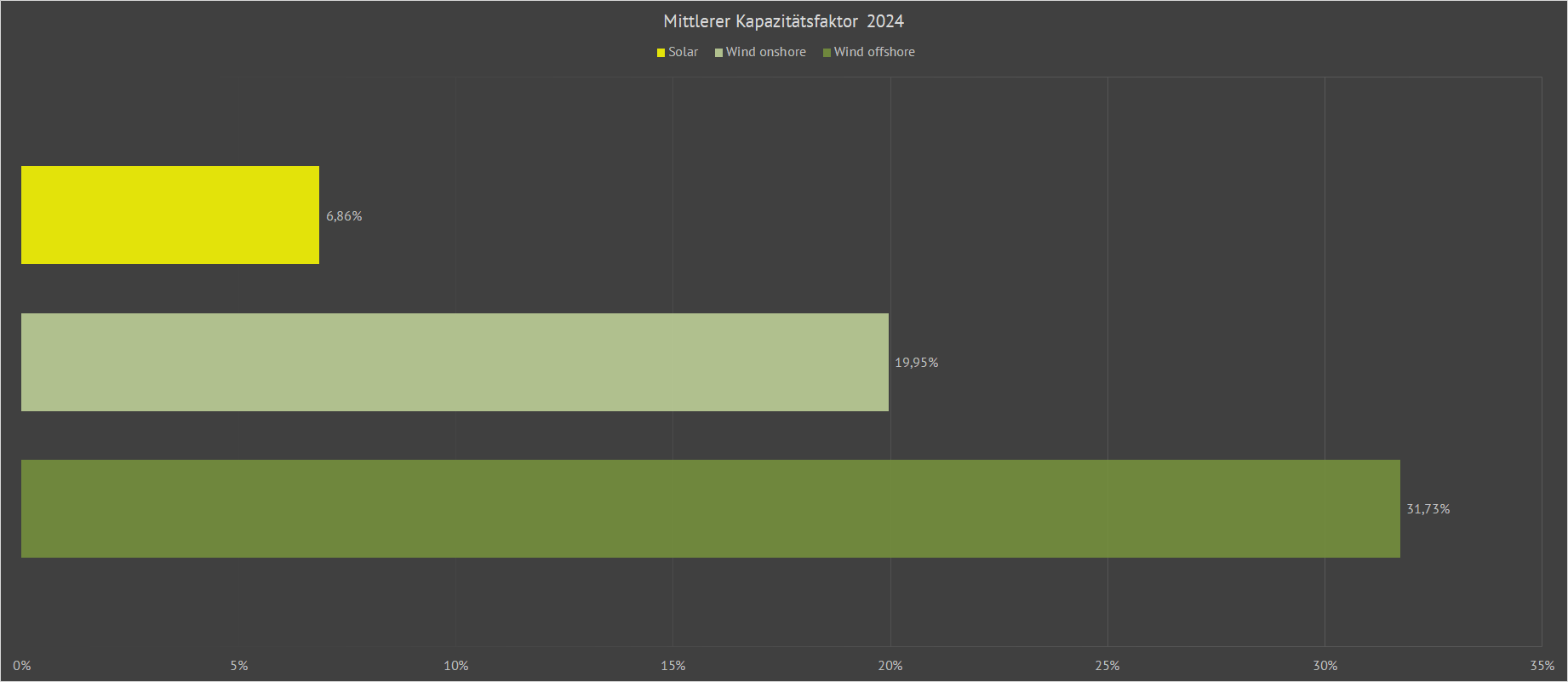This screenshot has width=1568, height=682.
Task: Click the 6,86% data label
Action: [x=344, y=216]
